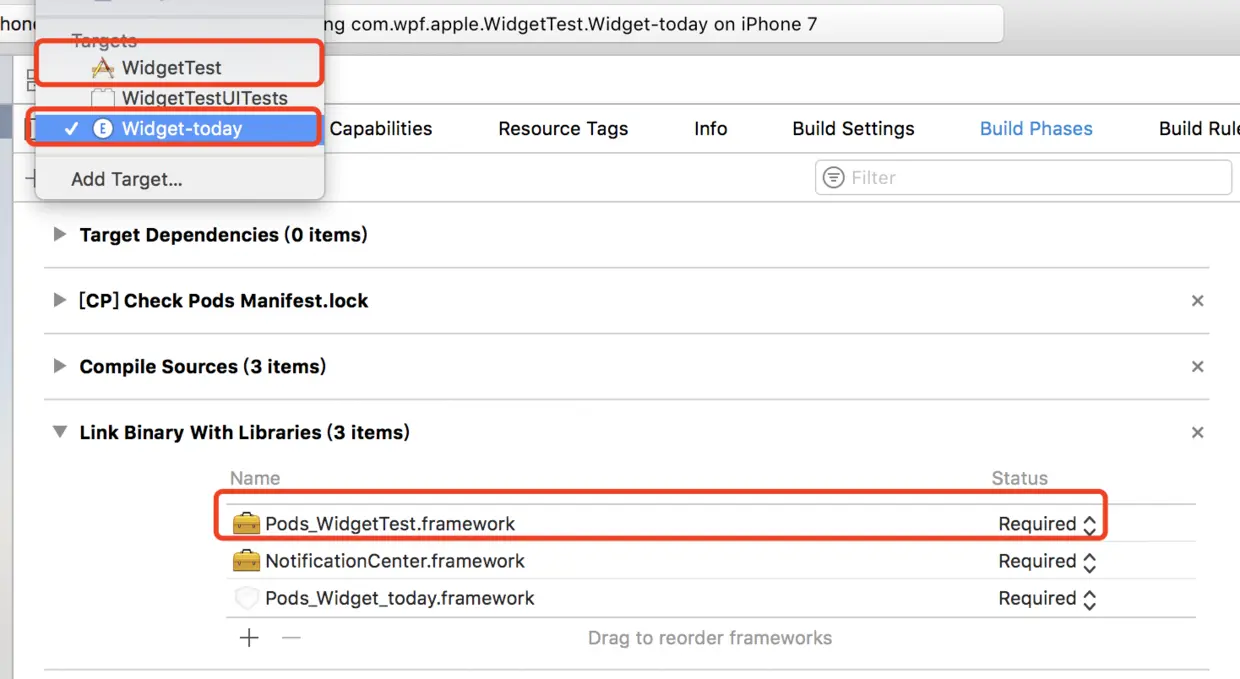Viewport: 1240px width, 679px height.
Task: Expand the Compile Sources section
Action: pyautogui.click(x=59, y=367)
